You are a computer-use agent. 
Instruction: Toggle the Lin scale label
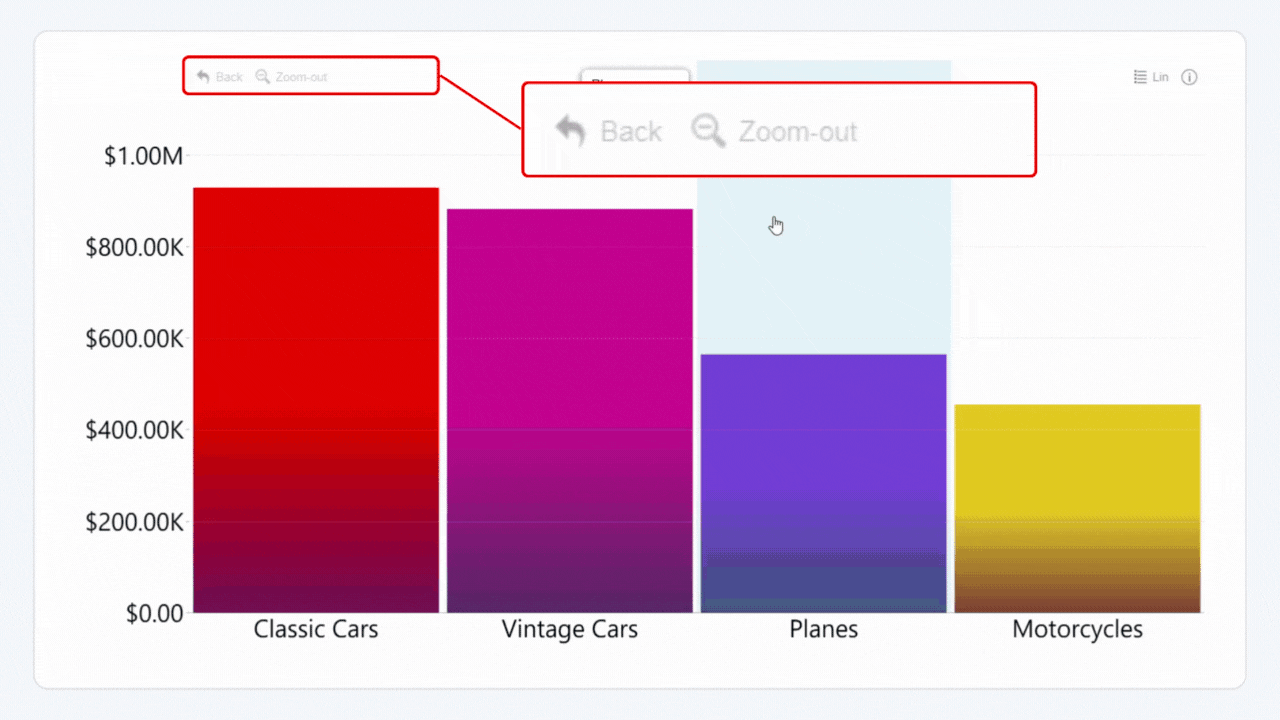click(x=1160, y=77)
